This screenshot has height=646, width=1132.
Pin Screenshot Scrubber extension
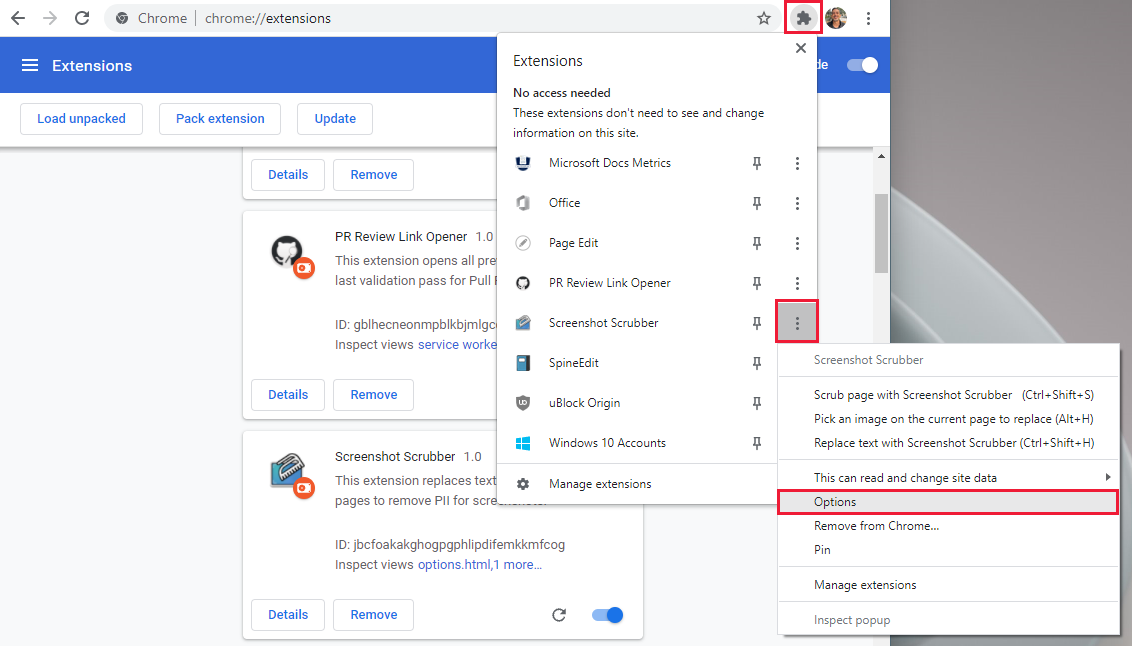pos(757,323)
